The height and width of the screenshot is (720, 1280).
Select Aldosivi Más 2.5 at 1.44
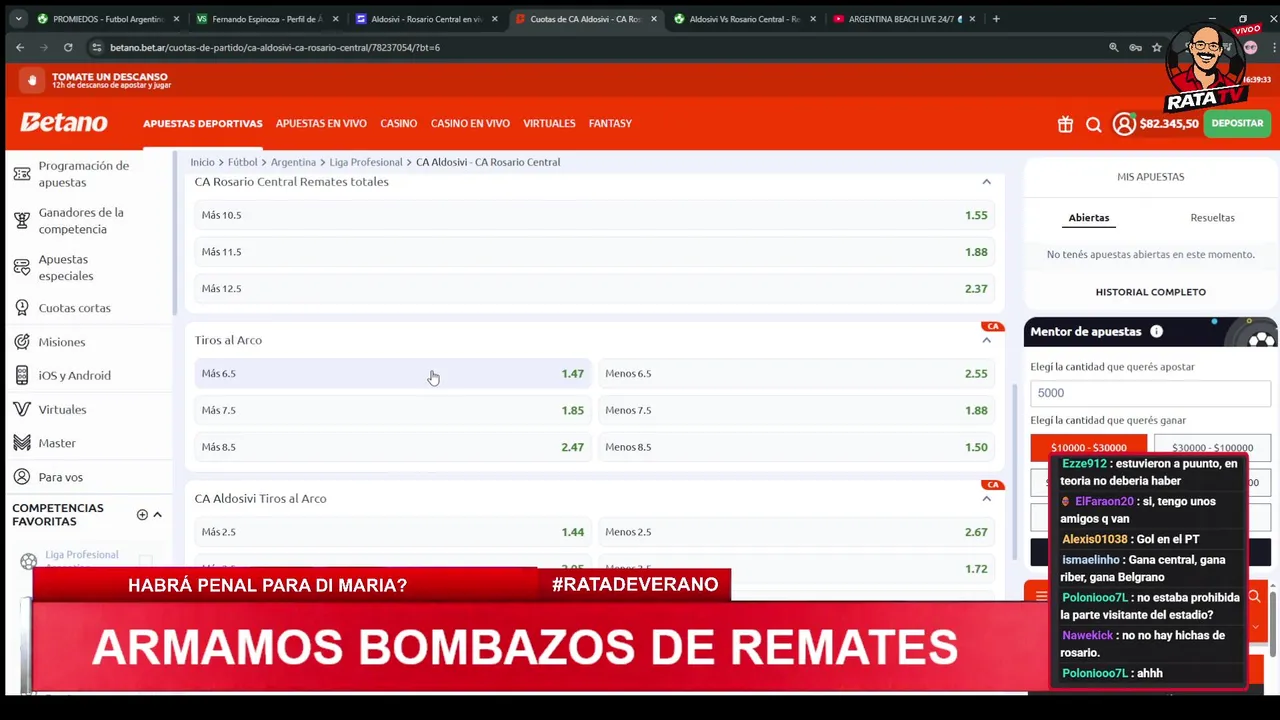coord(392,532)
